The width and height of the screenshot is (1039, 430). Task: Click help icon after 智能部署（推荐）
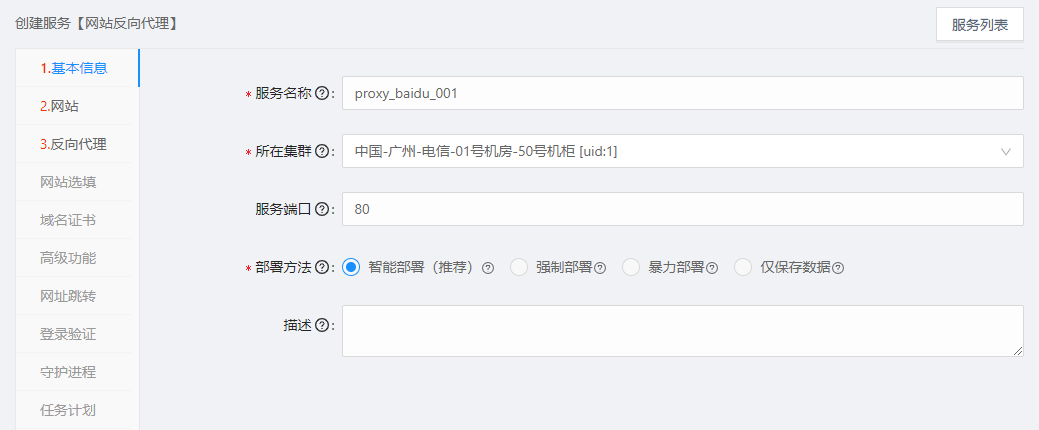click(x=488, y=268)
